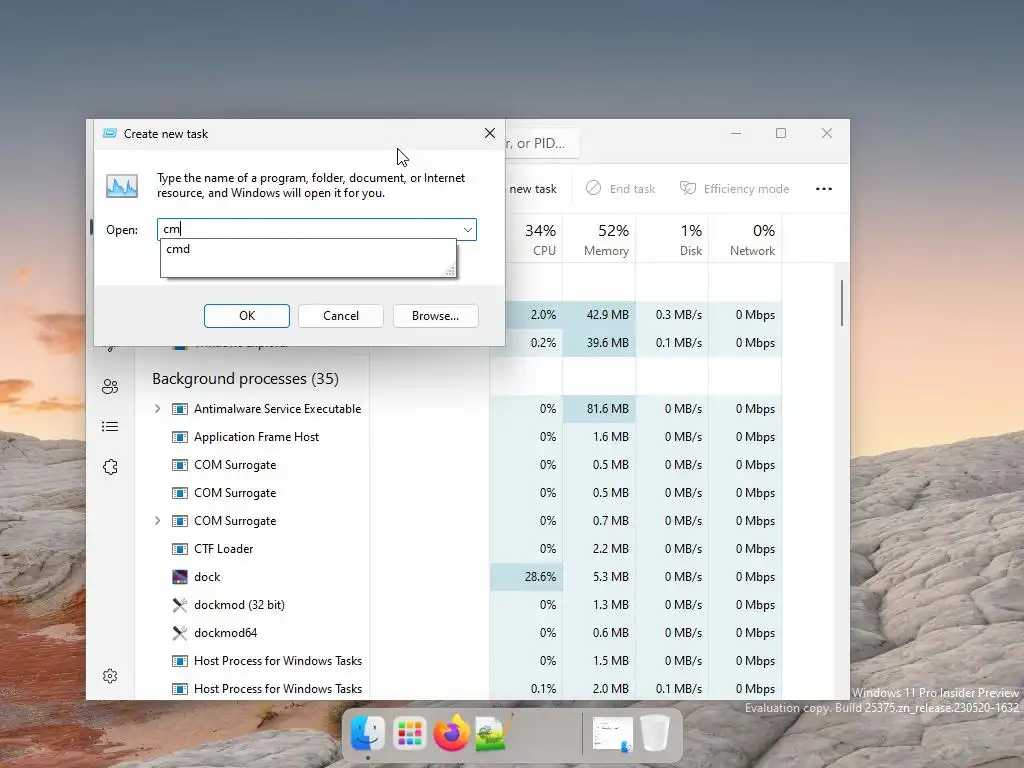Open the Open field dropdown arrow

click(x=468, y=229)
